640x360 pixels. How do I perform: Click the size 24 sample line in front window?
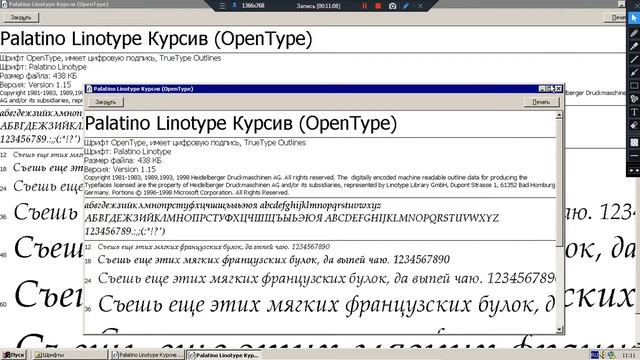tap(326, 278)
